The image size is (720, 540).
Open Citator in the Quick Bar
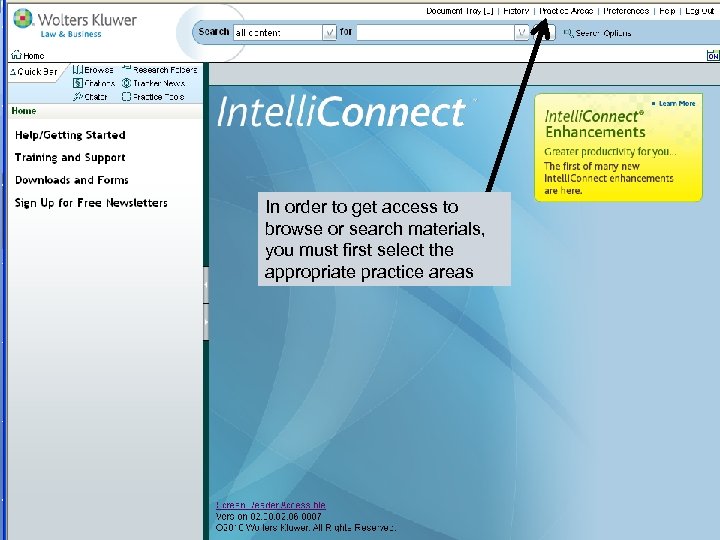[90, 97]
